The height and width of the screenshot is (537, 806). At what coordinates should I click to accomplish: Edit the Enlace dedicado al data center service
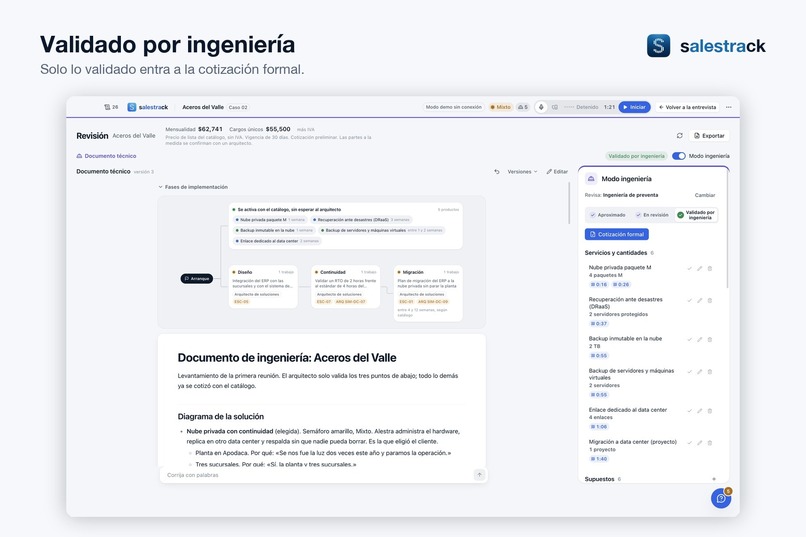(700, 411)
